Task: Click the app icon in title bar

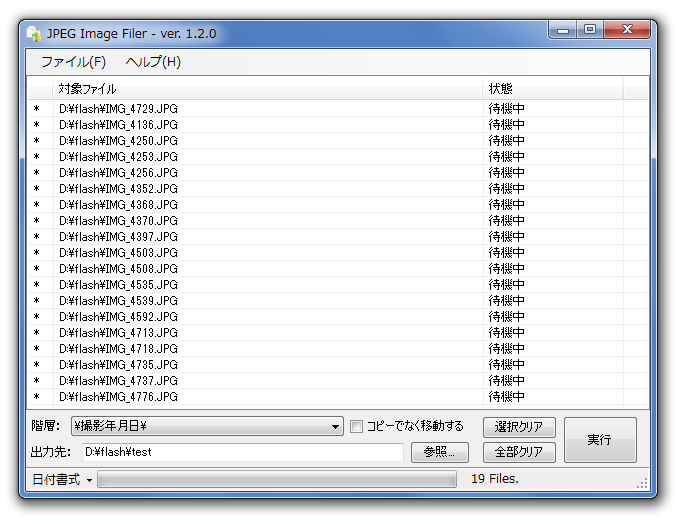Action: tap(34, 34)
